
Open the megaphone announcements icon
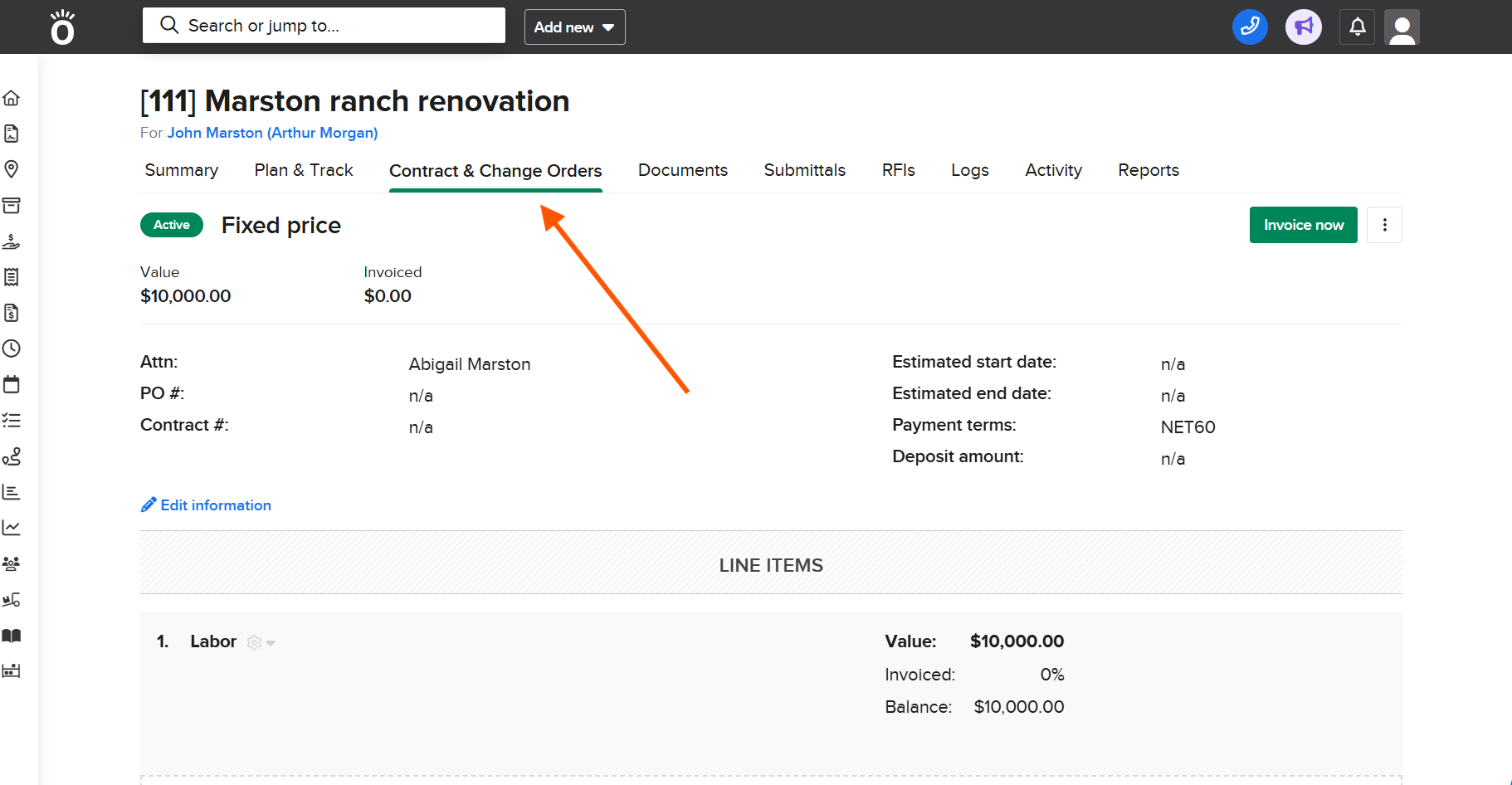point(1304,27)
